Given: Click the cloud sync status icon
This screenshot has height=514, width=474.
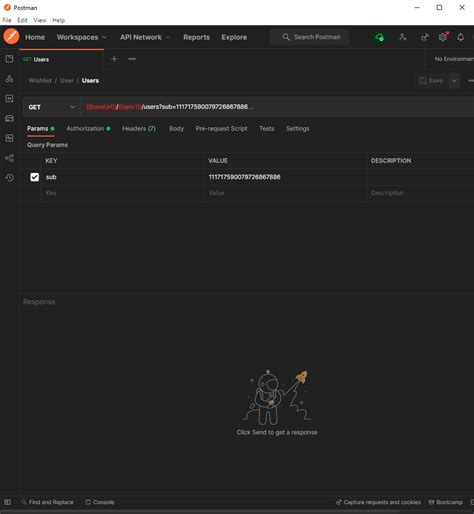Looking at the screenshot, I should pyautogui.click(x=379, y=37).
